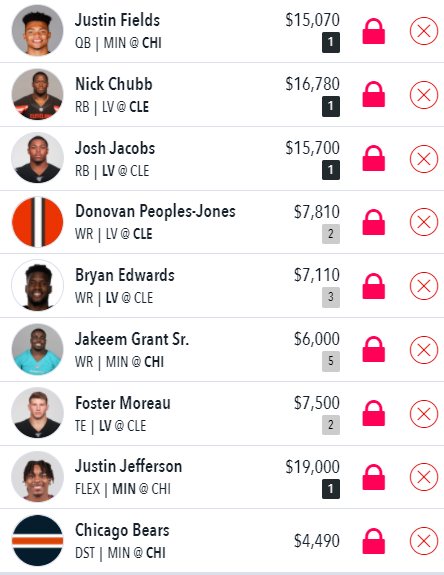The image size is (444, 575).
Task: Open Nick Chubb player name link
Action: (x=114, y=84)
